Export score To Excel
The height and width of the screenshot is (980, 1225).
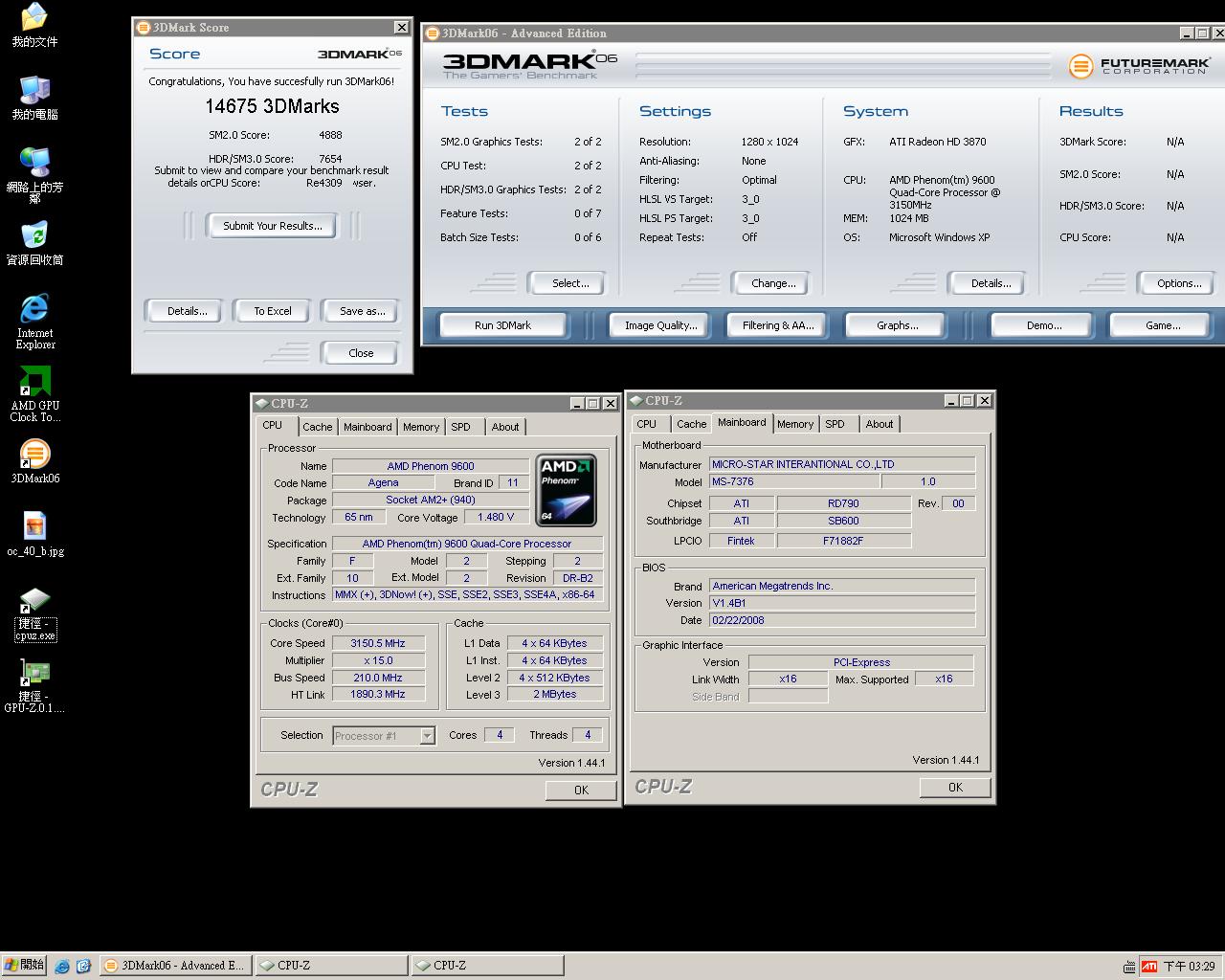tap(273, 311)
